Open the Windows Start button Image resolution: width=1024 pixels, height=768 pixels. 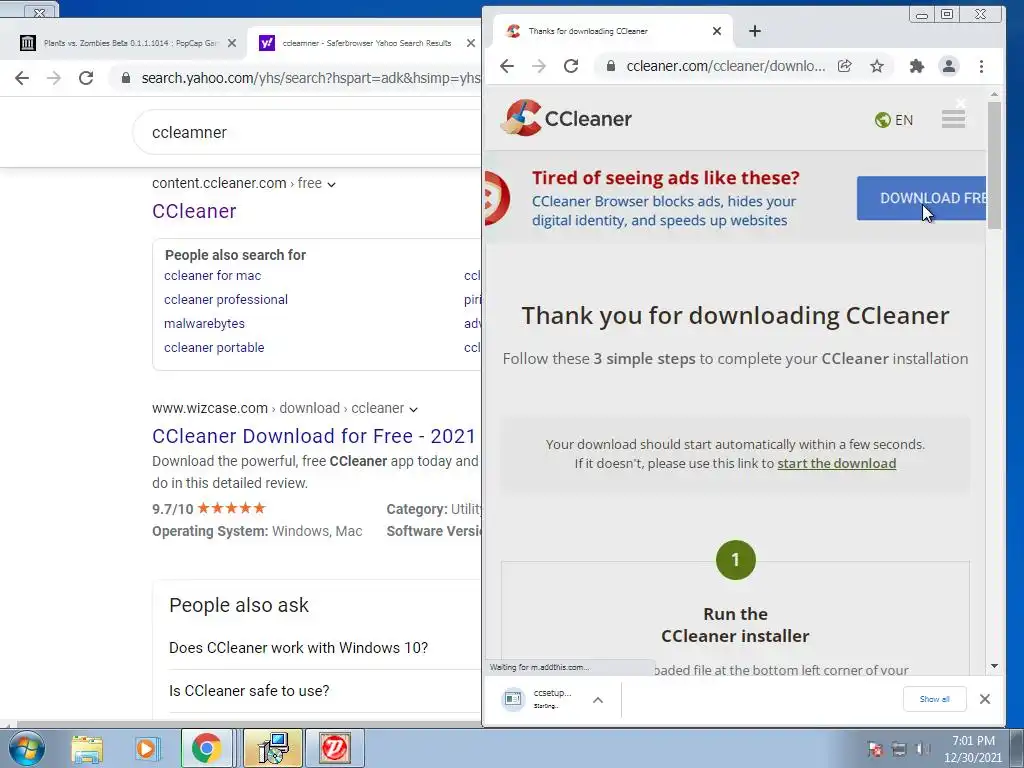click(27, 748)
